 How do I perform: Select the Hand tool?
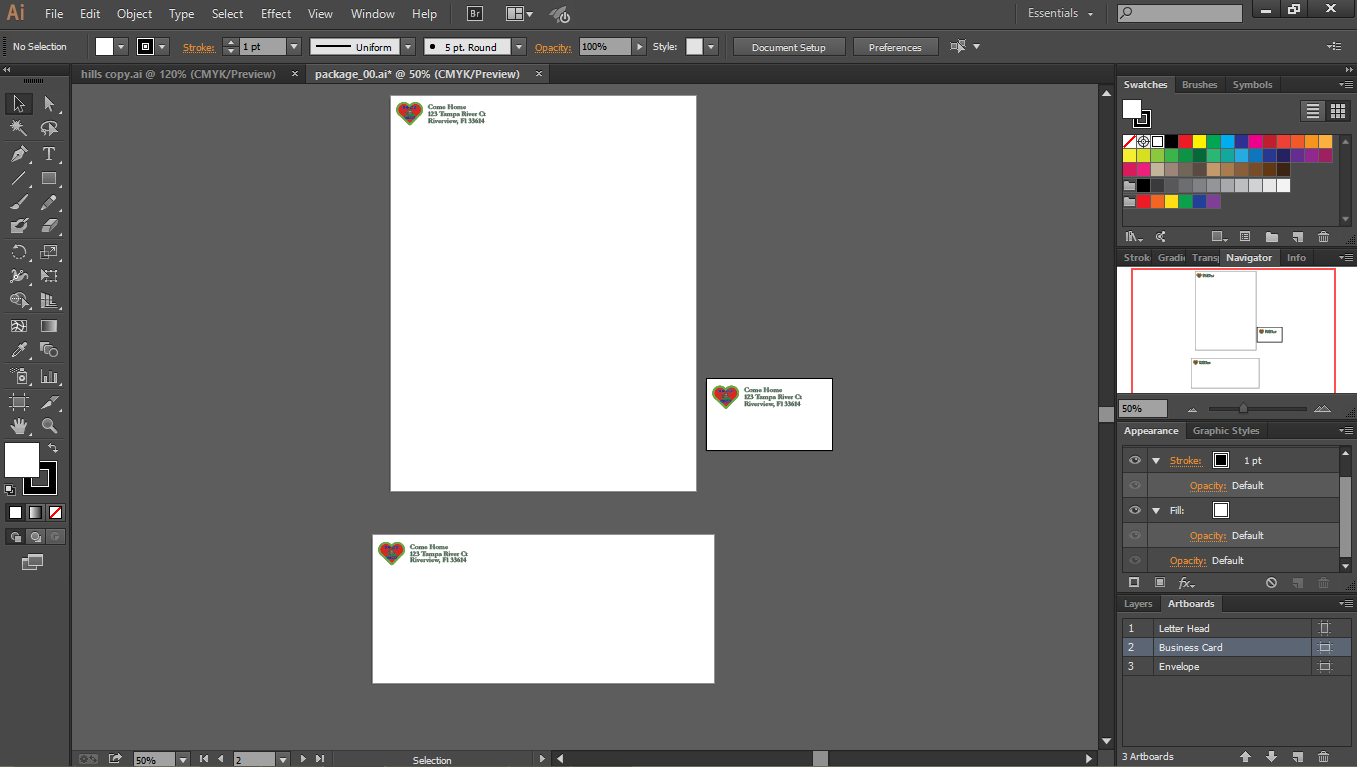(18, 426)
